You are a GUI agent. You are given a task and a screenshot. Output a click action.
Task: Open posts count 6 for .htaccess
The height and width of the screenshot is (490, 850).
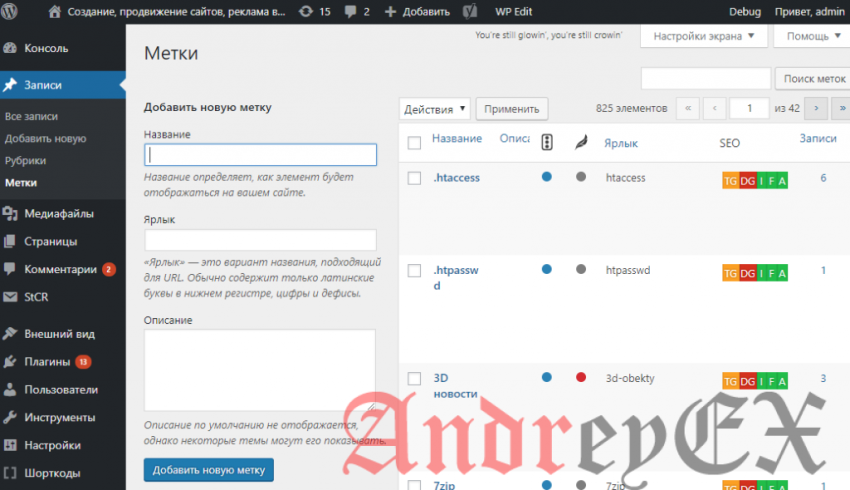823,178
